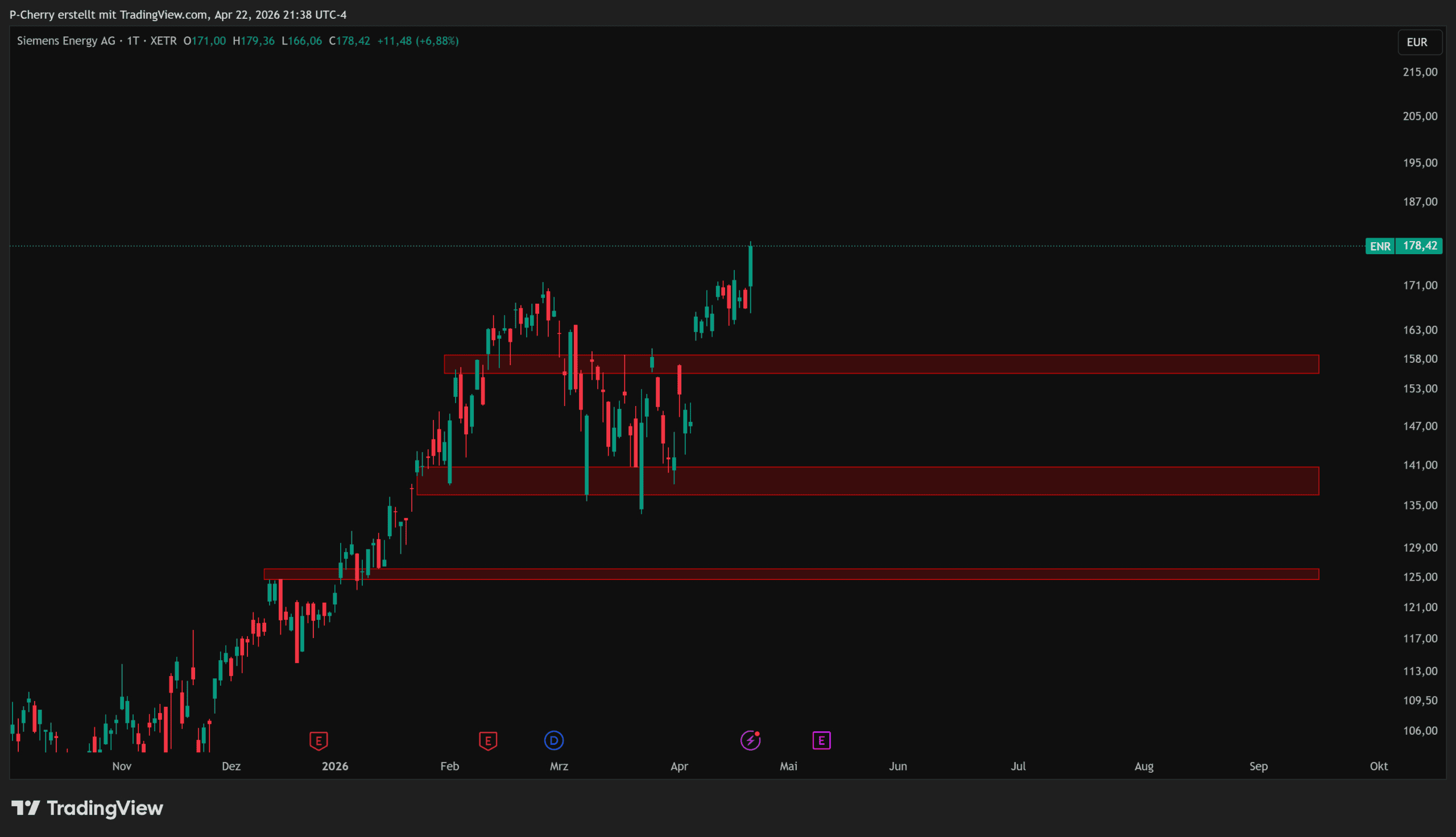This screenshot has width=1456, height=837.
Task: Click the red earnings marker near 2026
Action: click(318, 740)
